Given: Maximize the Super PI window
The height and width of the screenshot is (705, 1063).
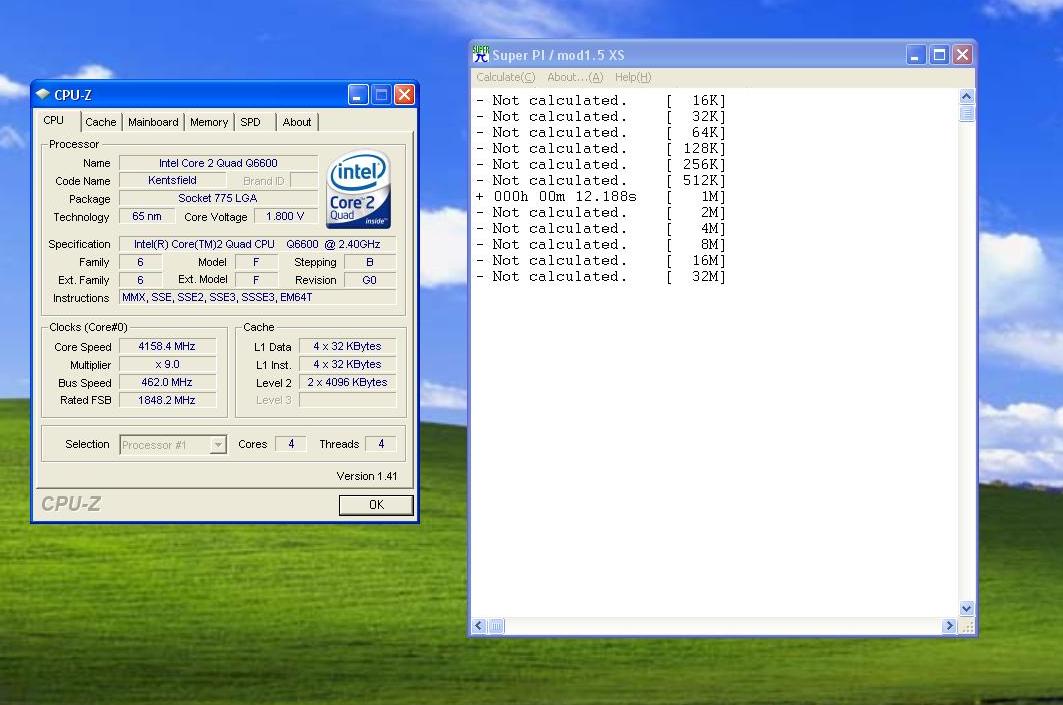Looking at the screenshot, I should (x=939, y=54).
